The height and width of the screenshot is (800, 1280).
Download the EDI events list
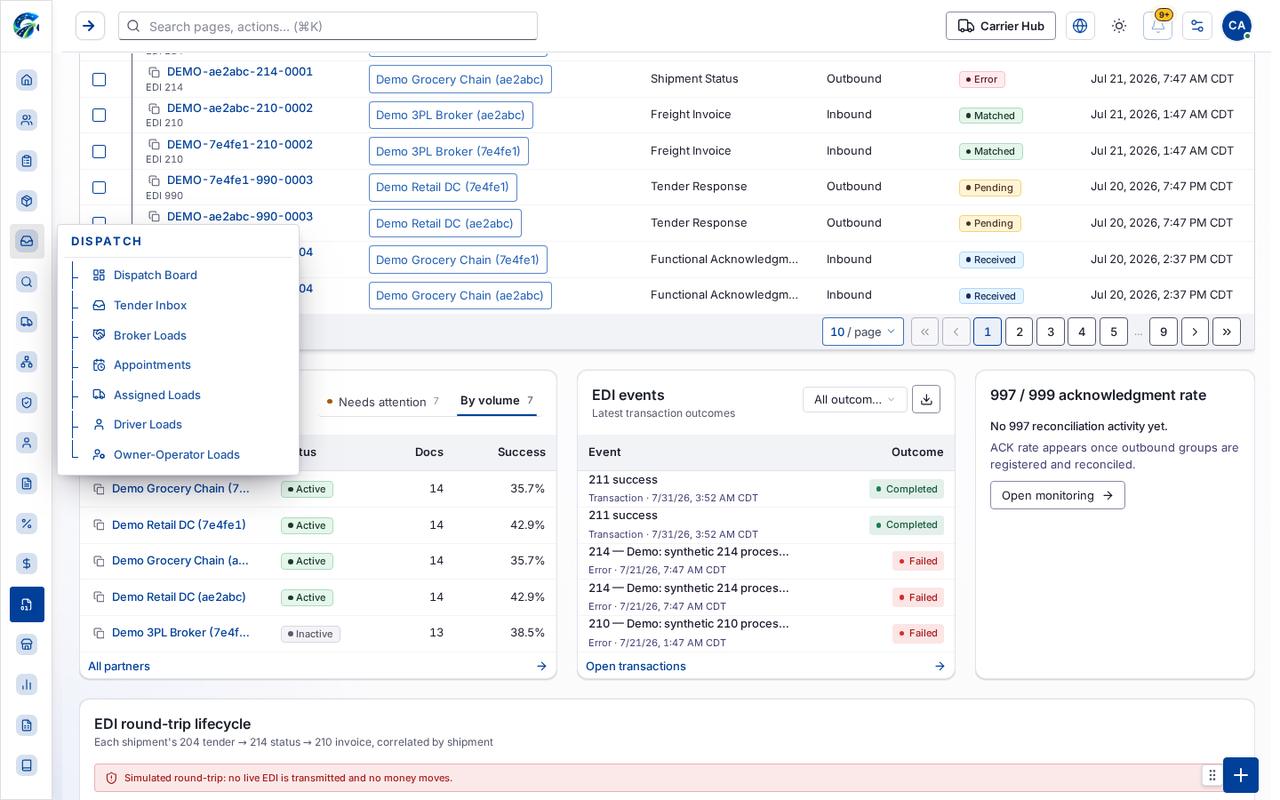pos(926,399)
